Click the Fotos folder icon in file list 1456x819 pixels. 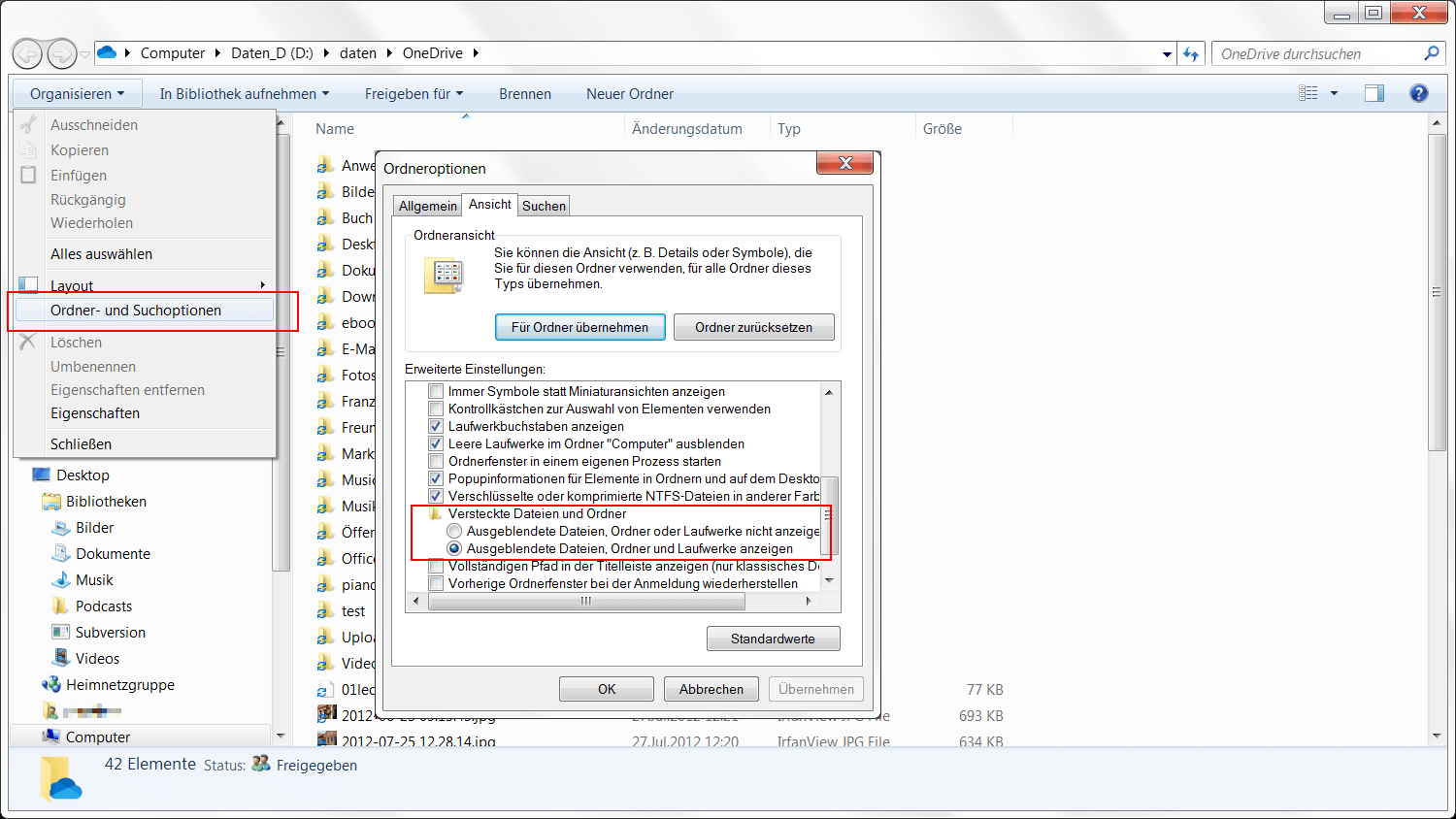pyautogui.click(x=326, y=375)
